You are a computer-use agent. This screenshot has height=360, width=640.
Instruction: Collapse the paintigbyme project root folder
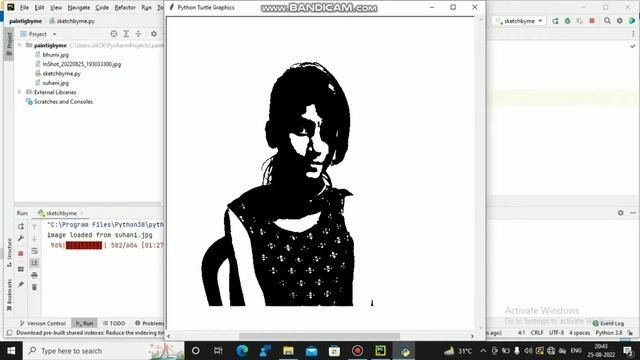tap(20, 45)
